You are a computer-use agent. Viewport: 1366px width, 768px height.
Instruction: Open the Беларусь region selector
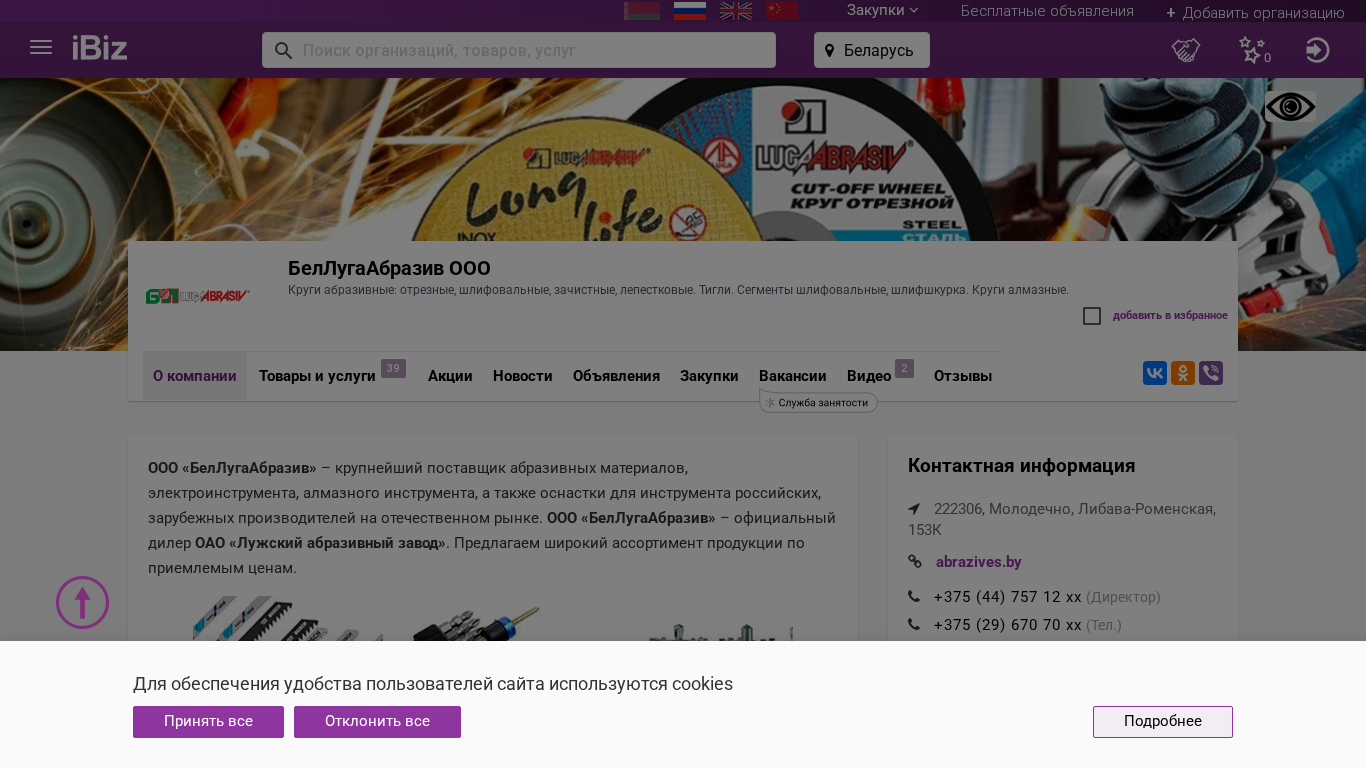click(872, 50)
